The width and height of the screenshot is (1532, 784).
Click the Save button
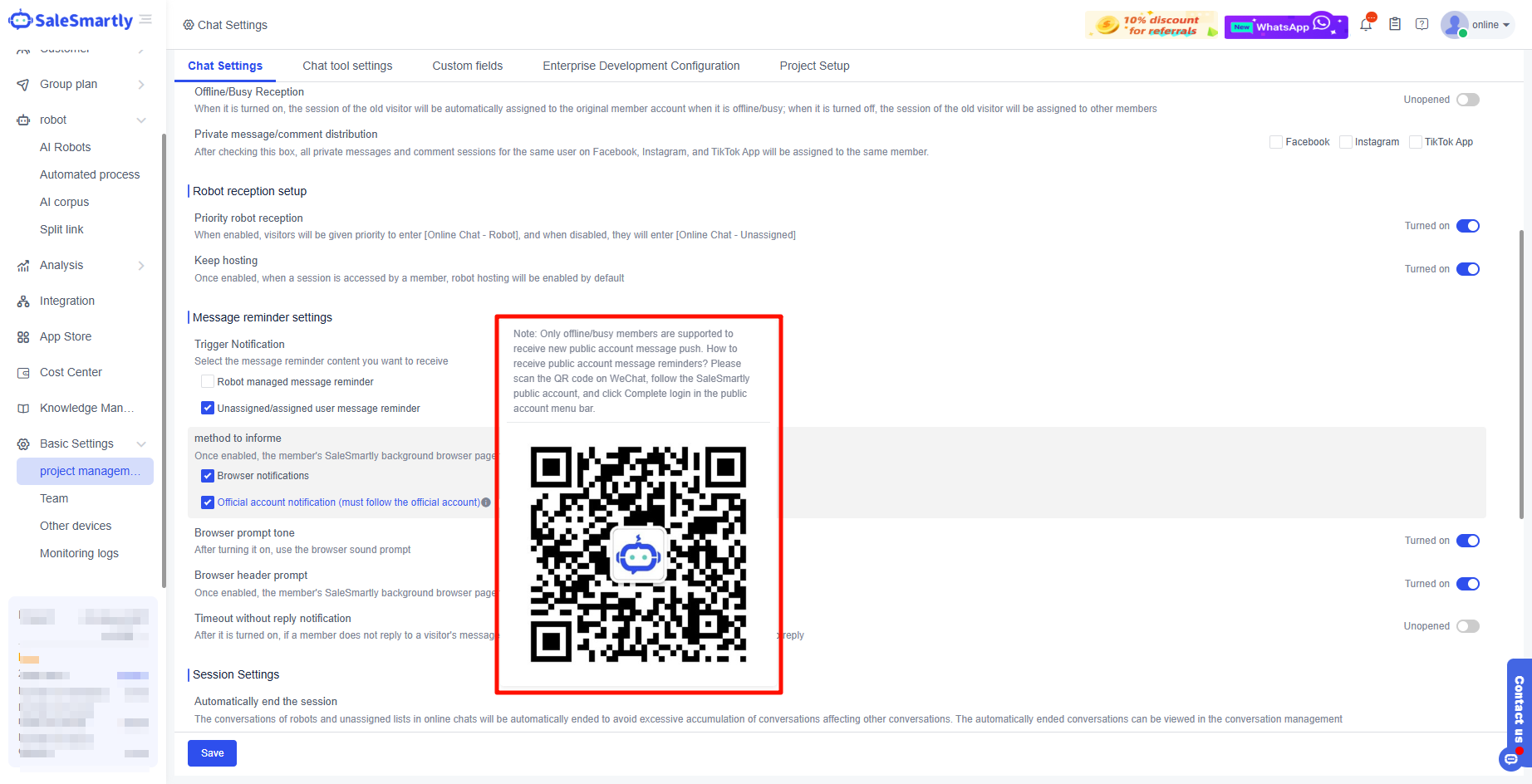212,753
